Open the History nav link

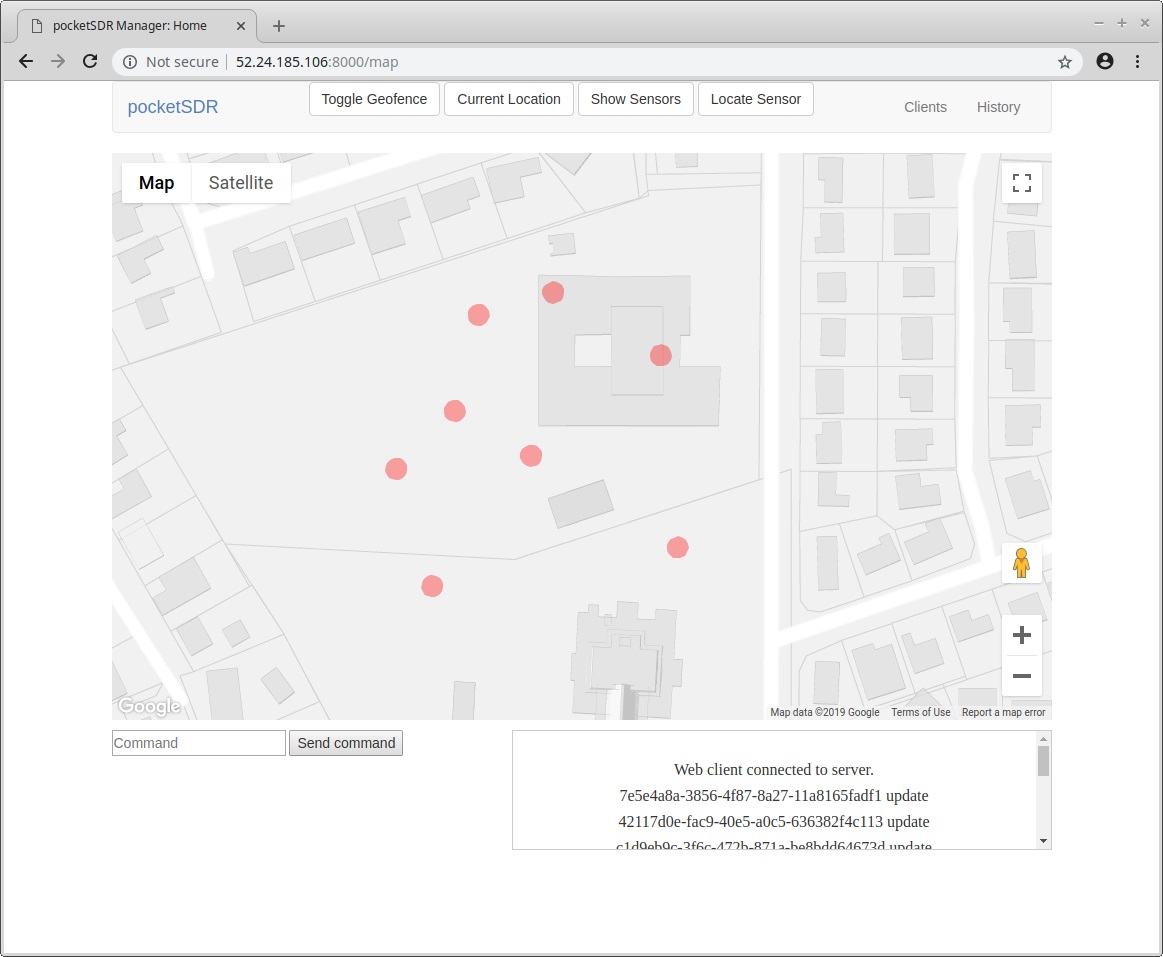(998, 107)
